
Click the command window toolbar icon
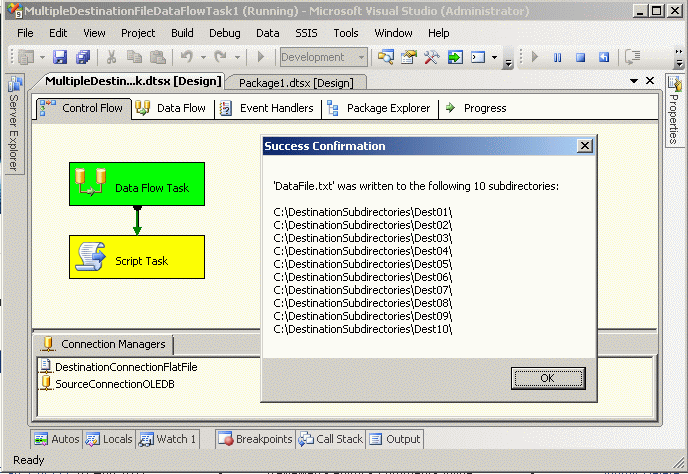pyautogui.click(x=478, y=57)
